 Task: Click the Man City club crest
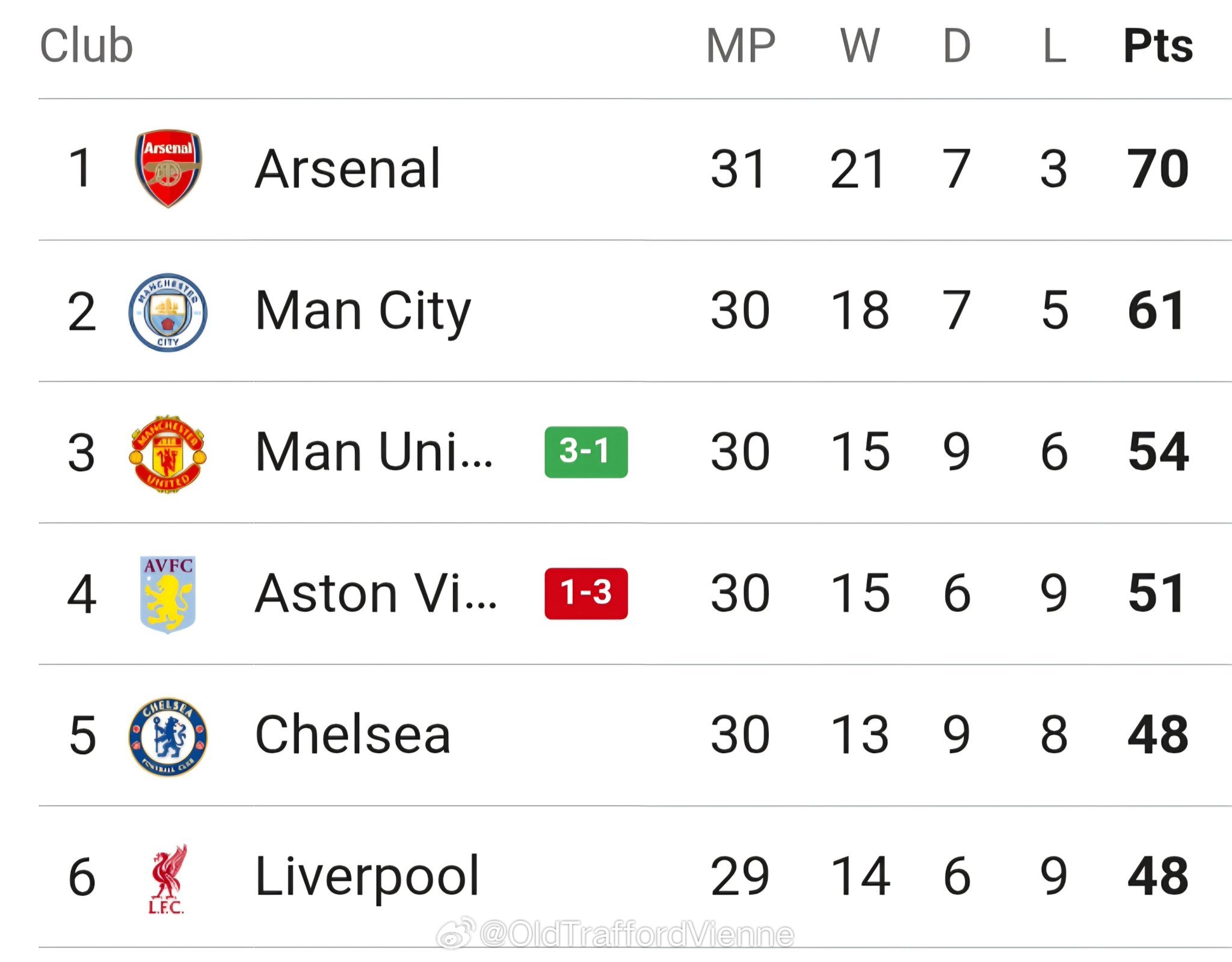pyautogui.click(x=168, y=312)
